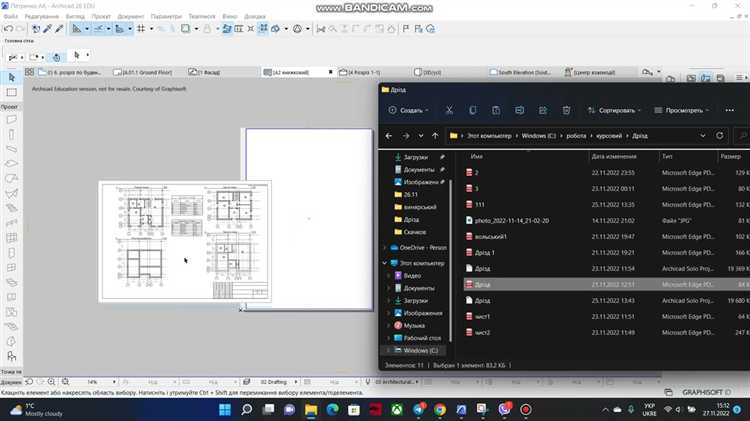
Task: Select the Inject Parameters syringe tool
Action: coord(59,29)
